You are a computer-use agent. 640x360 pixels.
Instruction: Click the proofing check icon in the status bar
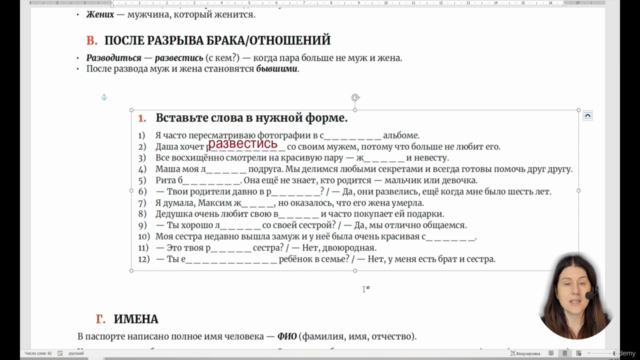[x=60, y=353]
